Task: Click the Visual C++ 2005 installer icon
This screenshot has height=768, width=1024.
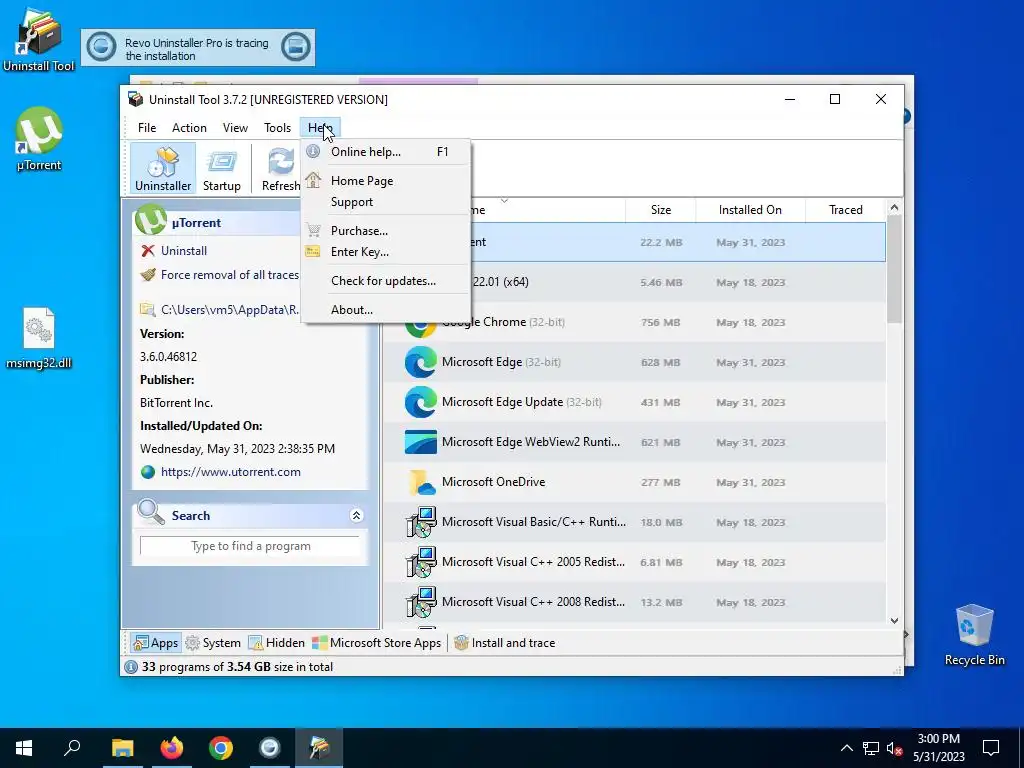Action: [x=421, y=562]
